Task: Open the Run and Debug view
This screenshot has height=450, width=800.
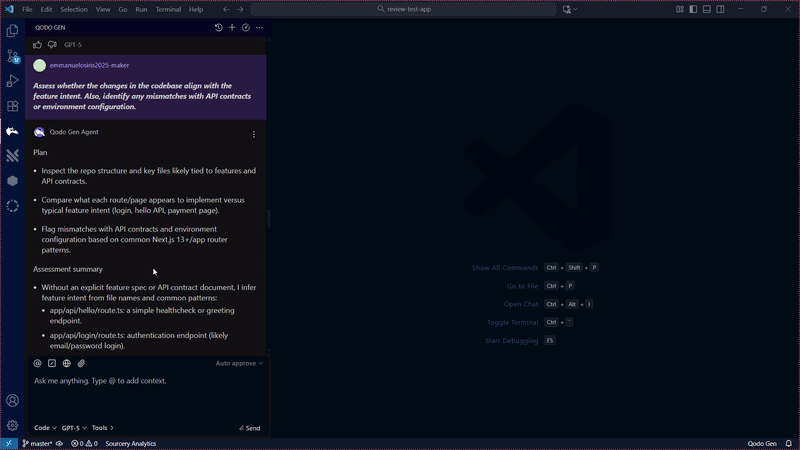Action: coord(12,81)
